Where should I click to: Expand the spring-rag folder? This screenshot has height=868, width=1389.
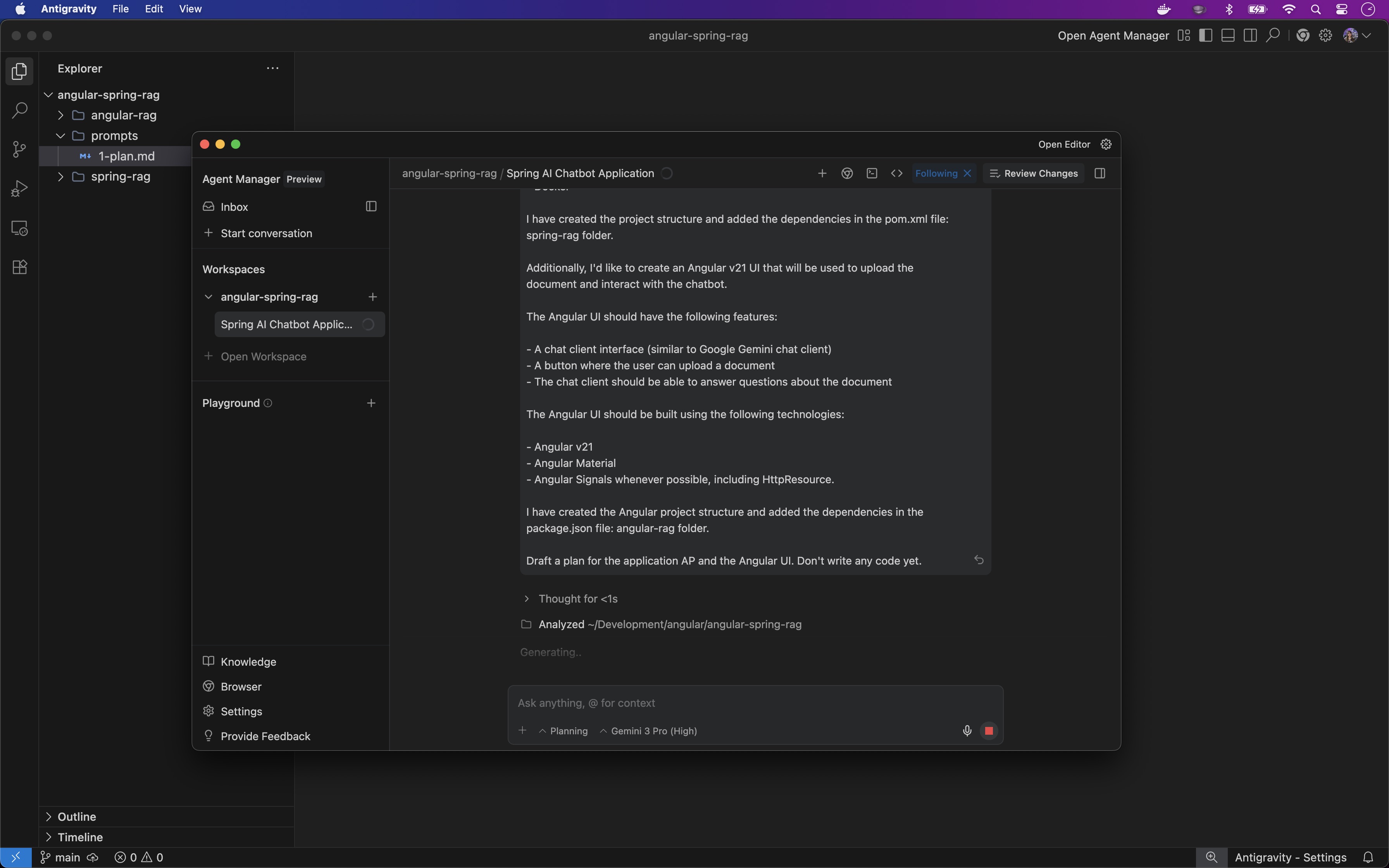[120, 177]
